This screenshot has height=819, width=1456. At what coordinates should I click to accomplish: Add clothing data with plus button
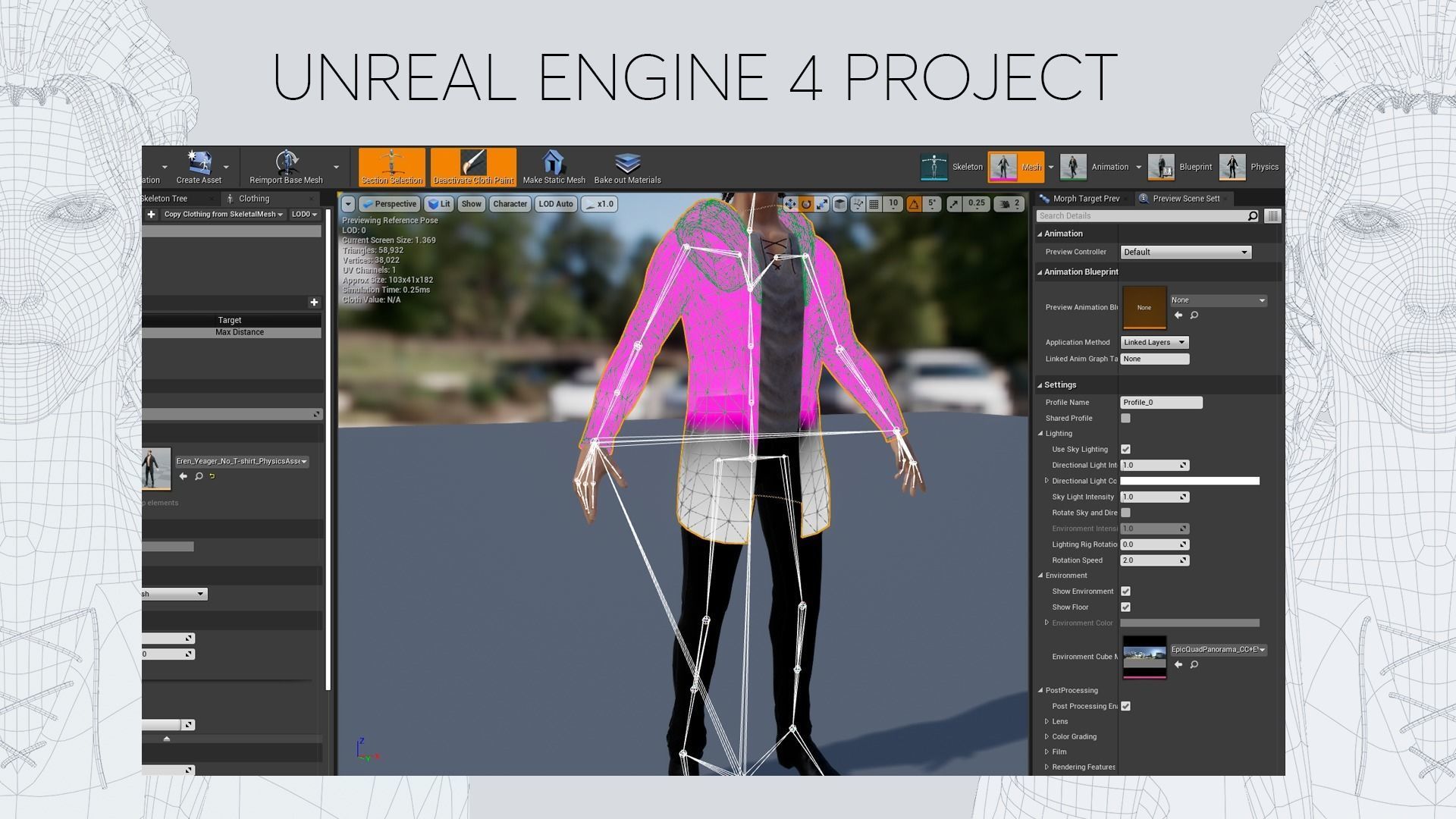coord(152,215)
